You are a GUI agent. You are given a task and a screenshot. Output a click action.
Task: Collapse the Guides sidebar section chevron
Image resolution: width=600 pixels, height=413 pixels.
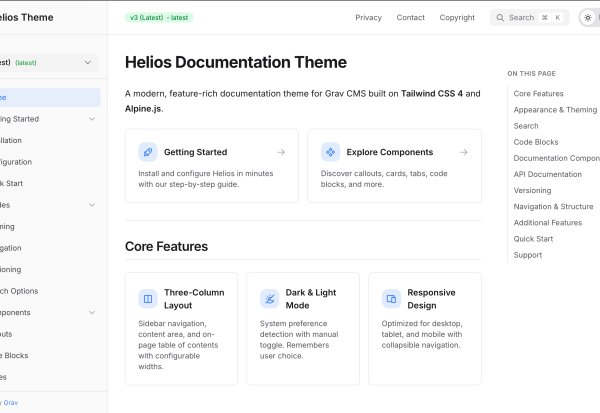[92, 205]
